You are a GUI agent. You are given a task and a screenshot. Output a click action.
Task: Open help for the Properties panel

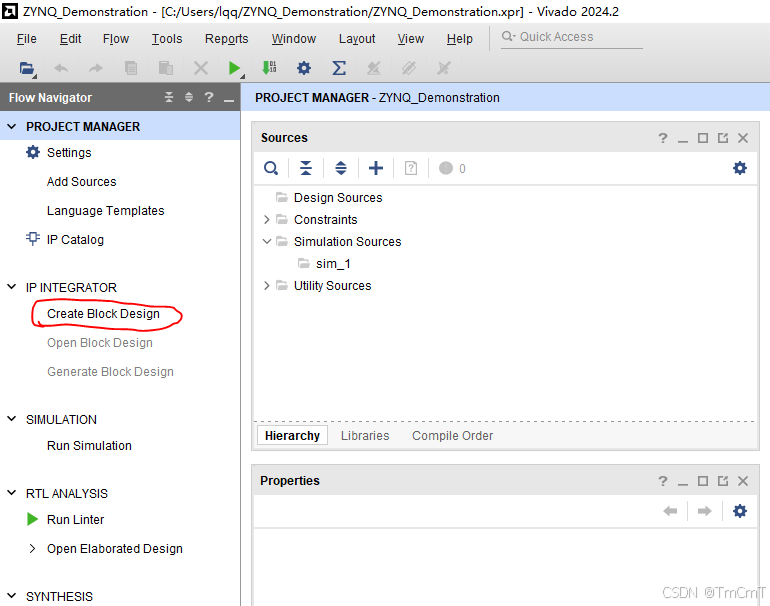tap(663, 481)
